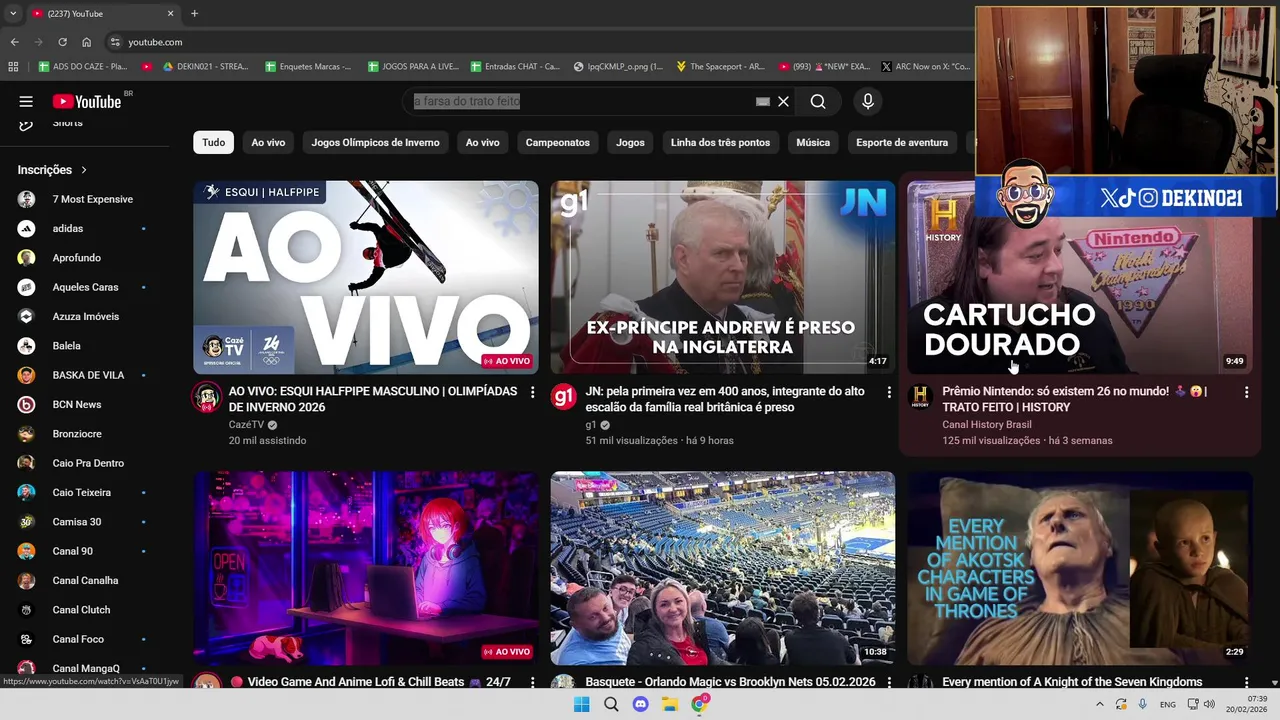1280x720 pixels.
Task: Play the Game of Thrones Akotsk thumbnail
Action: [x=1080, y=568]
